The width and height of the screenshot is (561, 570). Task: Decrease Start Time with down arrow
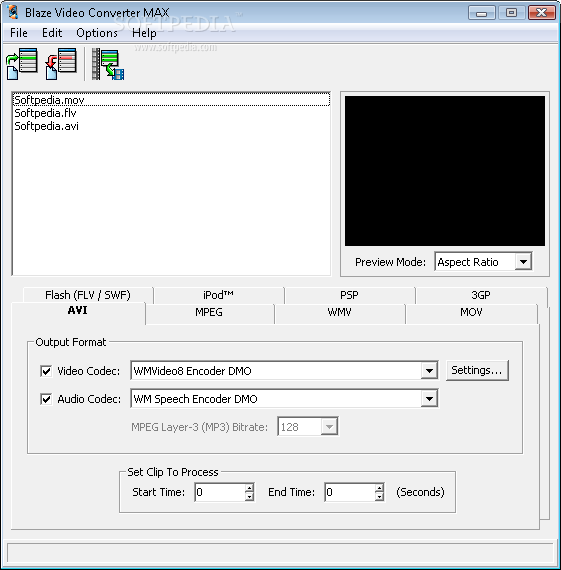(249, 497)
